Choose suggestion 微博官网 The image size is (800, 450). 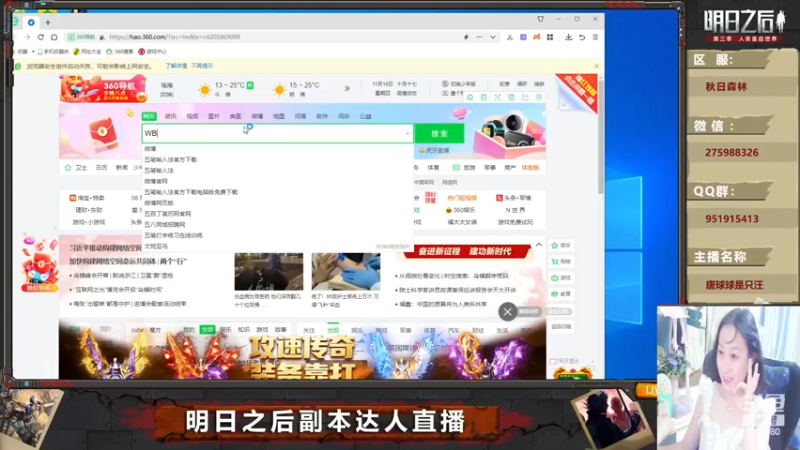coord(156,181)
